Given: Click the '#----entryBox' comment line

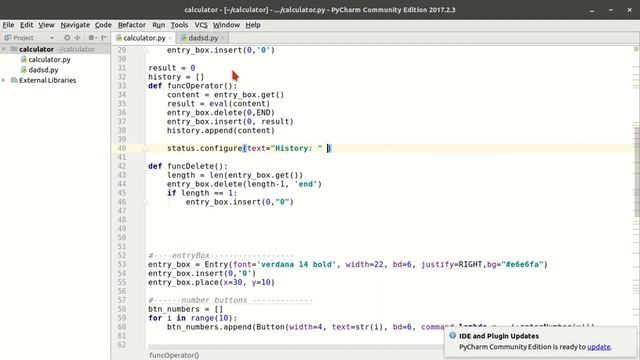Looking at the screenshot, I should click(220, 256).
